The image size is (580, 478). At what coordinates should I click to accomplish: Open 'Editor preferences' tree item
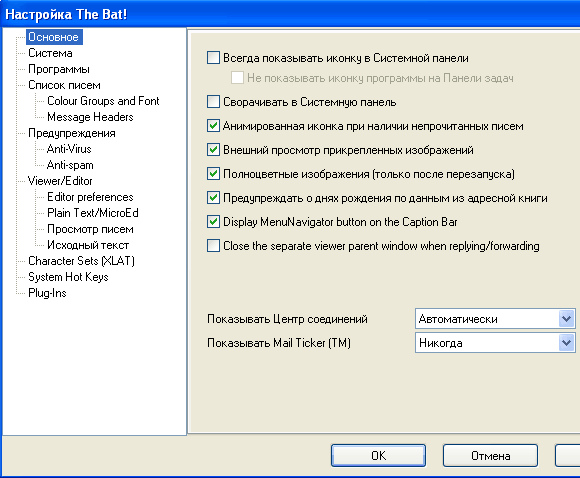pos(90,197)
